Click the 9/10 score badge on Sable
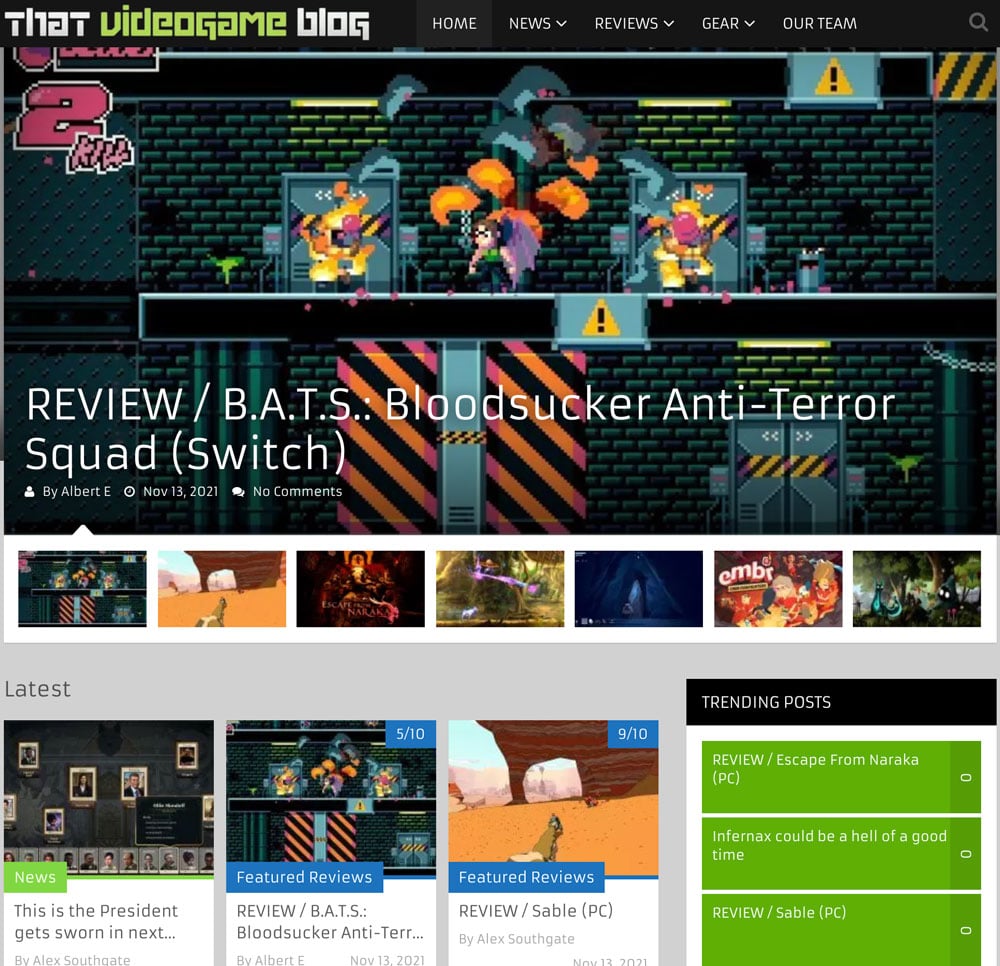 632,734
